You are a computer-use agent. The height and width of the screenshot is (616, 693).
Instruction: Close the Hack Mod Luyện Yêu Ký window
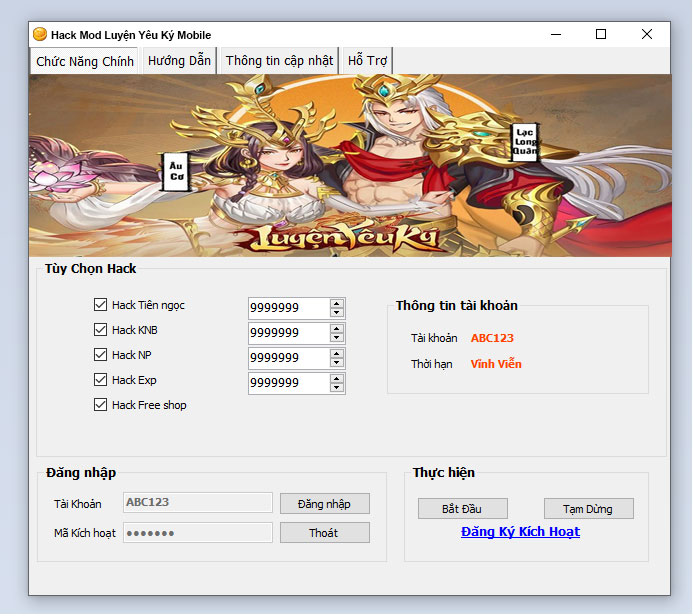(647, 34)
